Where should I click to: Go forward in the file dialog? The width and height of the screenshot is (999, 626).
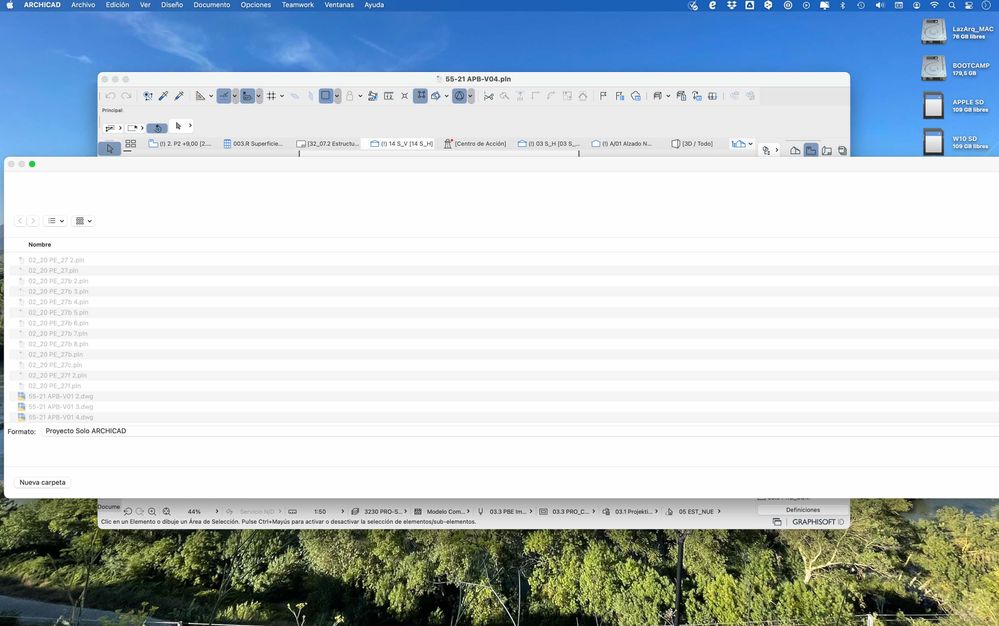33,221
